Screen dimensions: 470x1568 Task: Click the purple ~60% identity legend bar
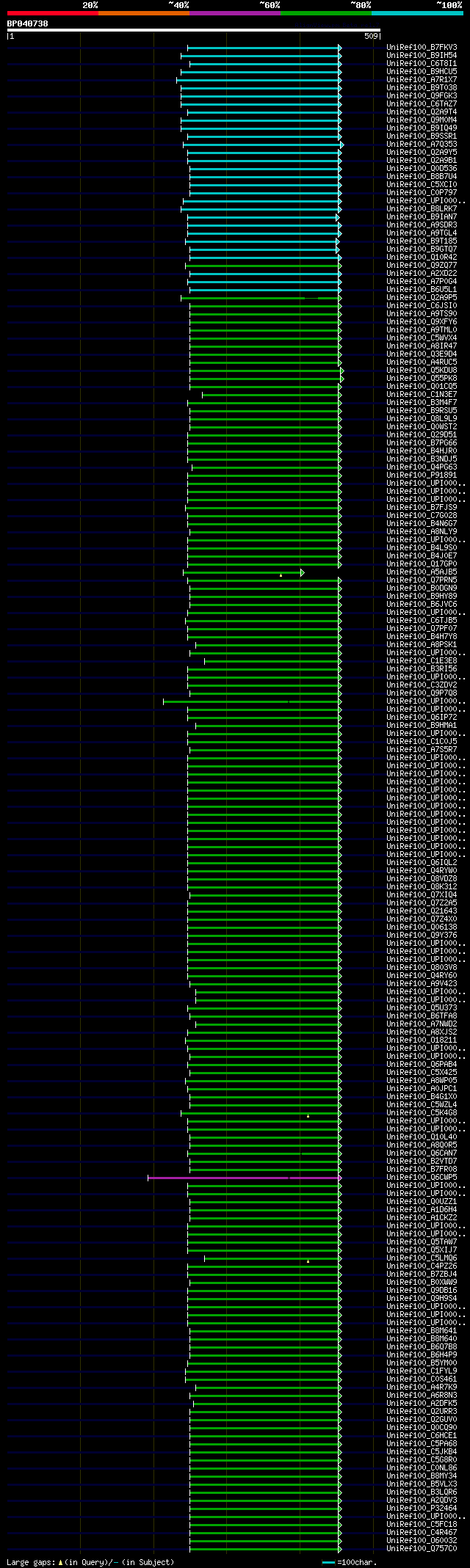click(x=234, y=13)
